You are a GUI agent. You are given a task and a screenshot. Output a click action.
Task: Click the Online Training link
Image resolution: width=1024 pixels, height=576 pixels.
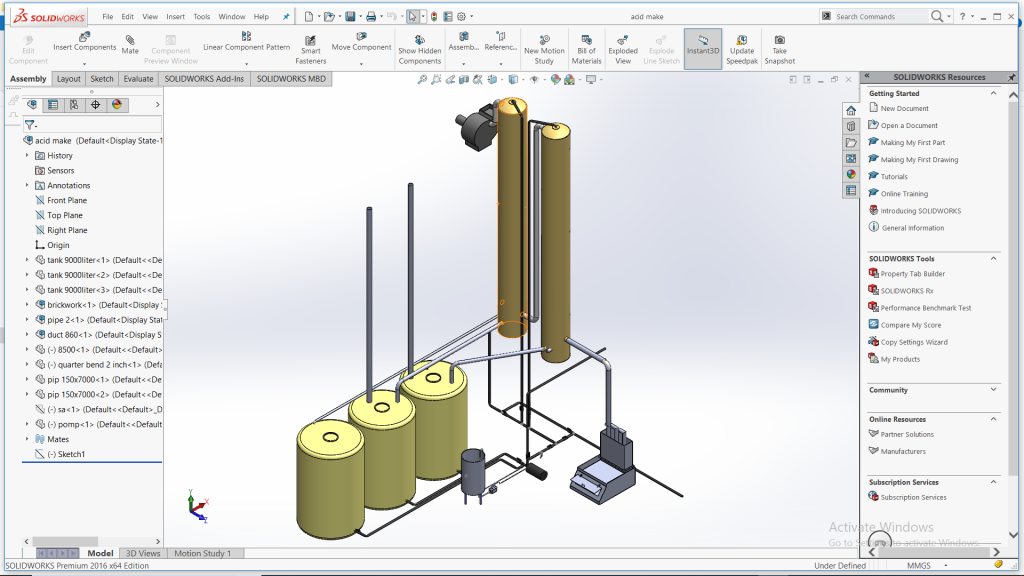(904, 194)
